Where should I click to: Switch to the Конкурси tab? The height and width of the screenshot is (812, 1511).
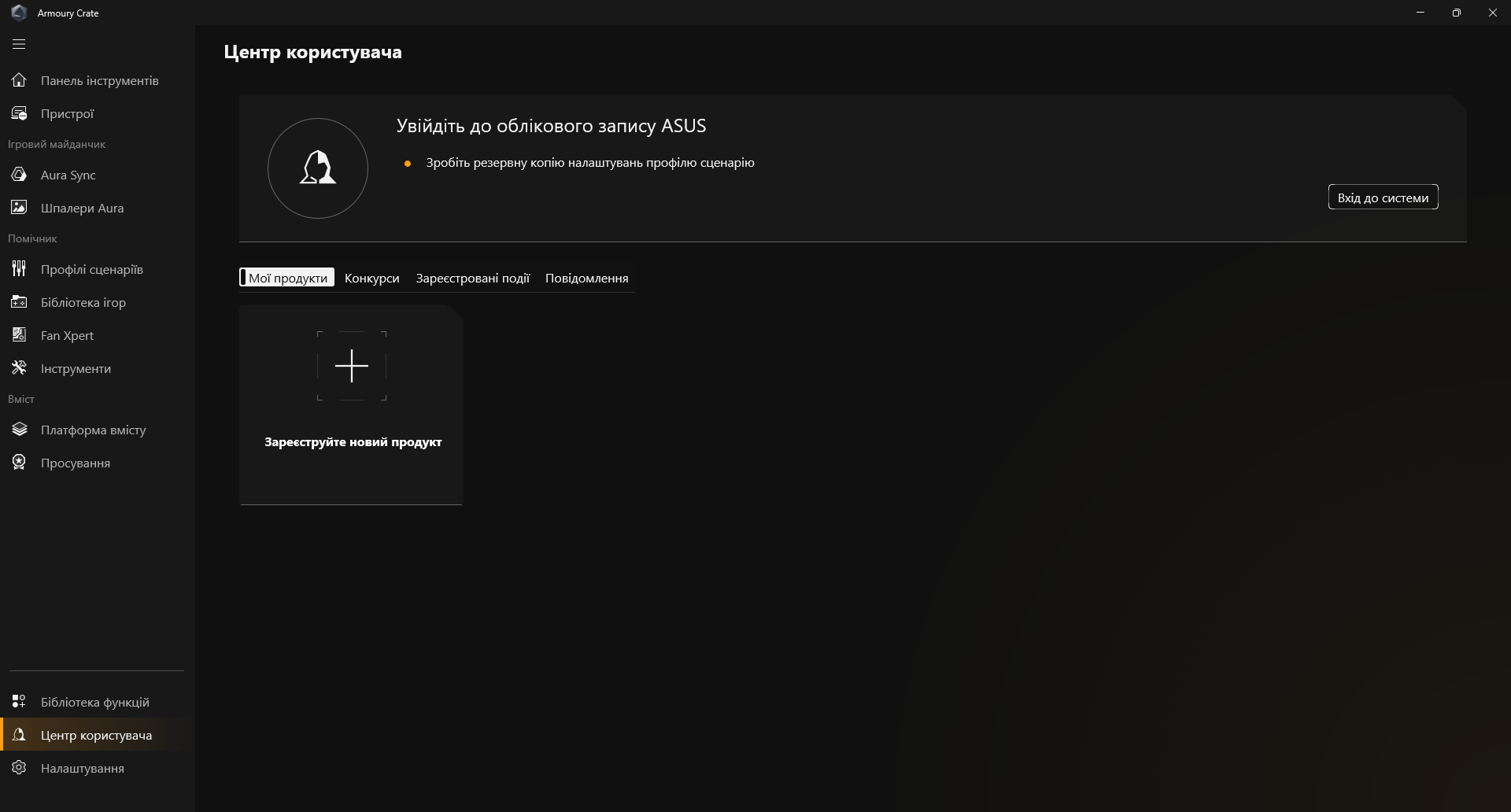tap(371, 278)
